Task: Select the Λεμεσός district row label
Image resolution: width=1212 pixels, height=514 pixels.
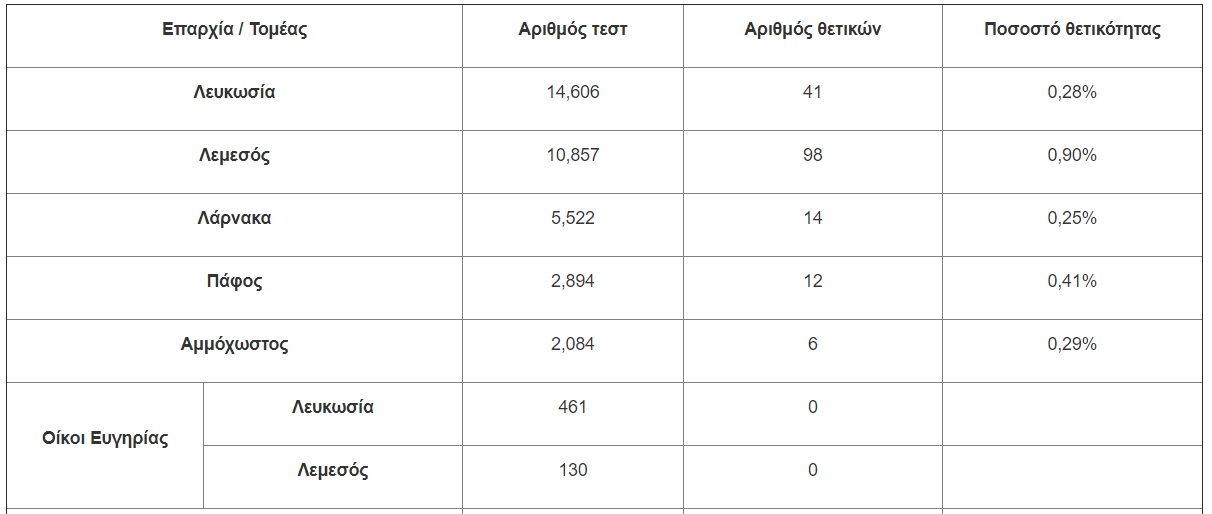Action: (x=234, y=156)
